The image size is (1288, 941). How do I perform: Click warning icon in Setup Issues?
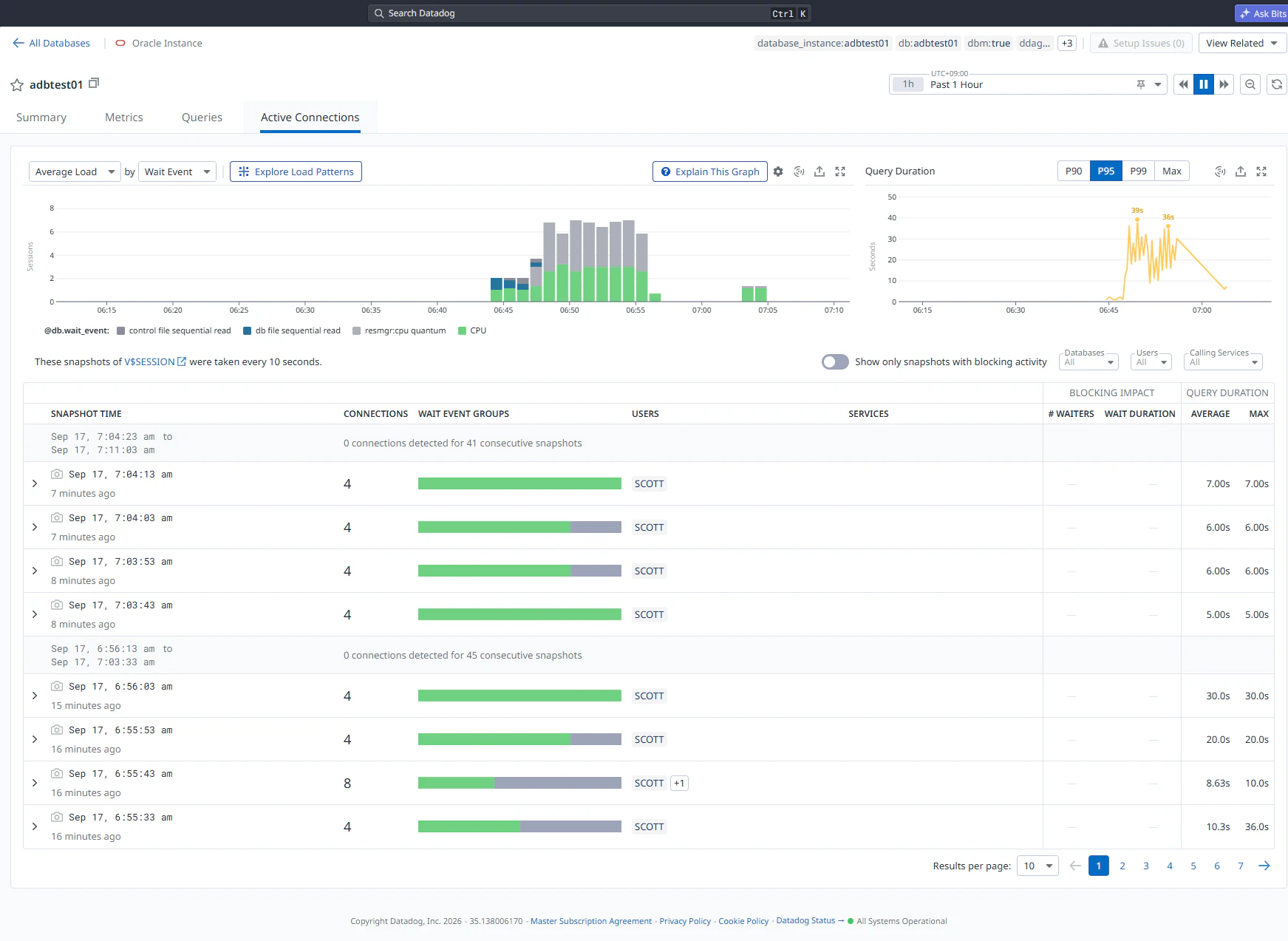coord(1103,43)
